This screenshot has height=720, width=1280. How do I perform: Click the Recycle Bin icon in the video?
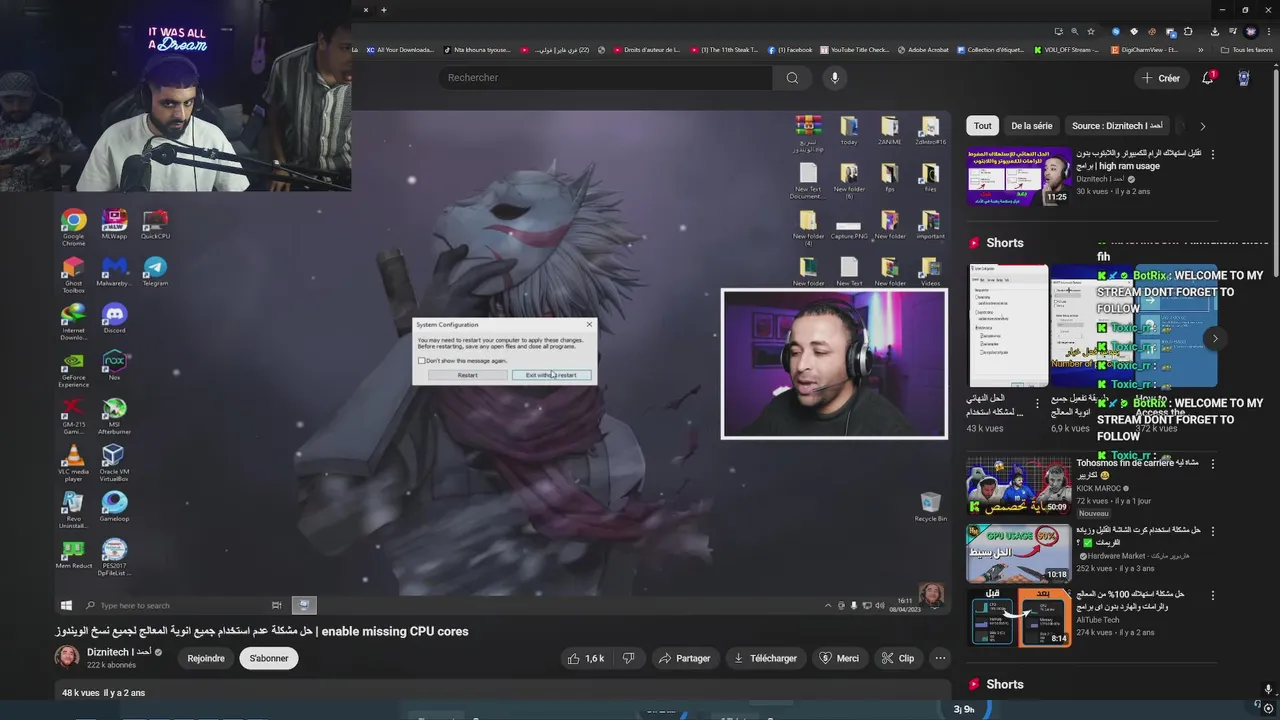[931, 507]
